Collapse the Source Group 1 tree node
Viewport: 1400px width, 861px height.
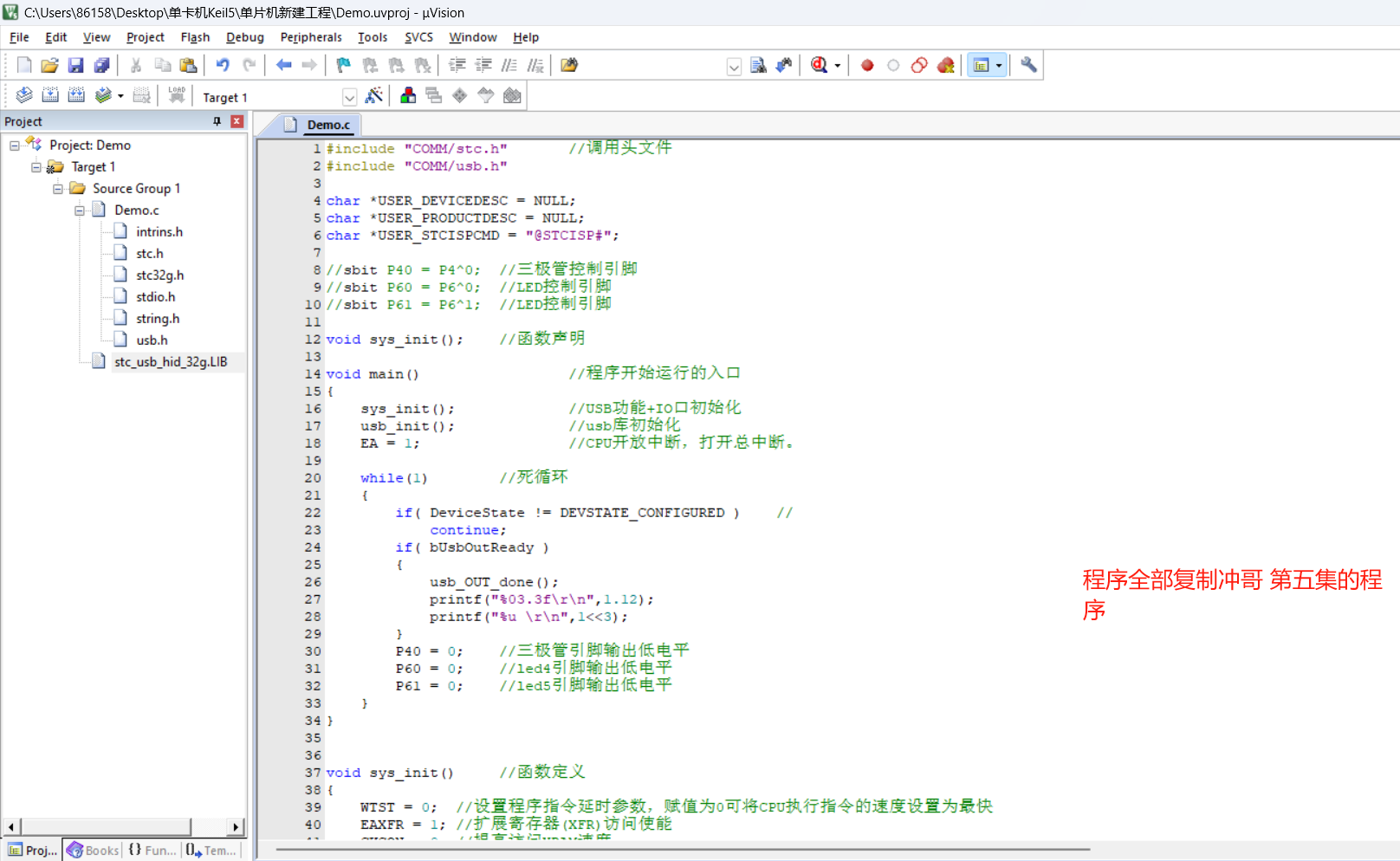click(x=58, y=189)
